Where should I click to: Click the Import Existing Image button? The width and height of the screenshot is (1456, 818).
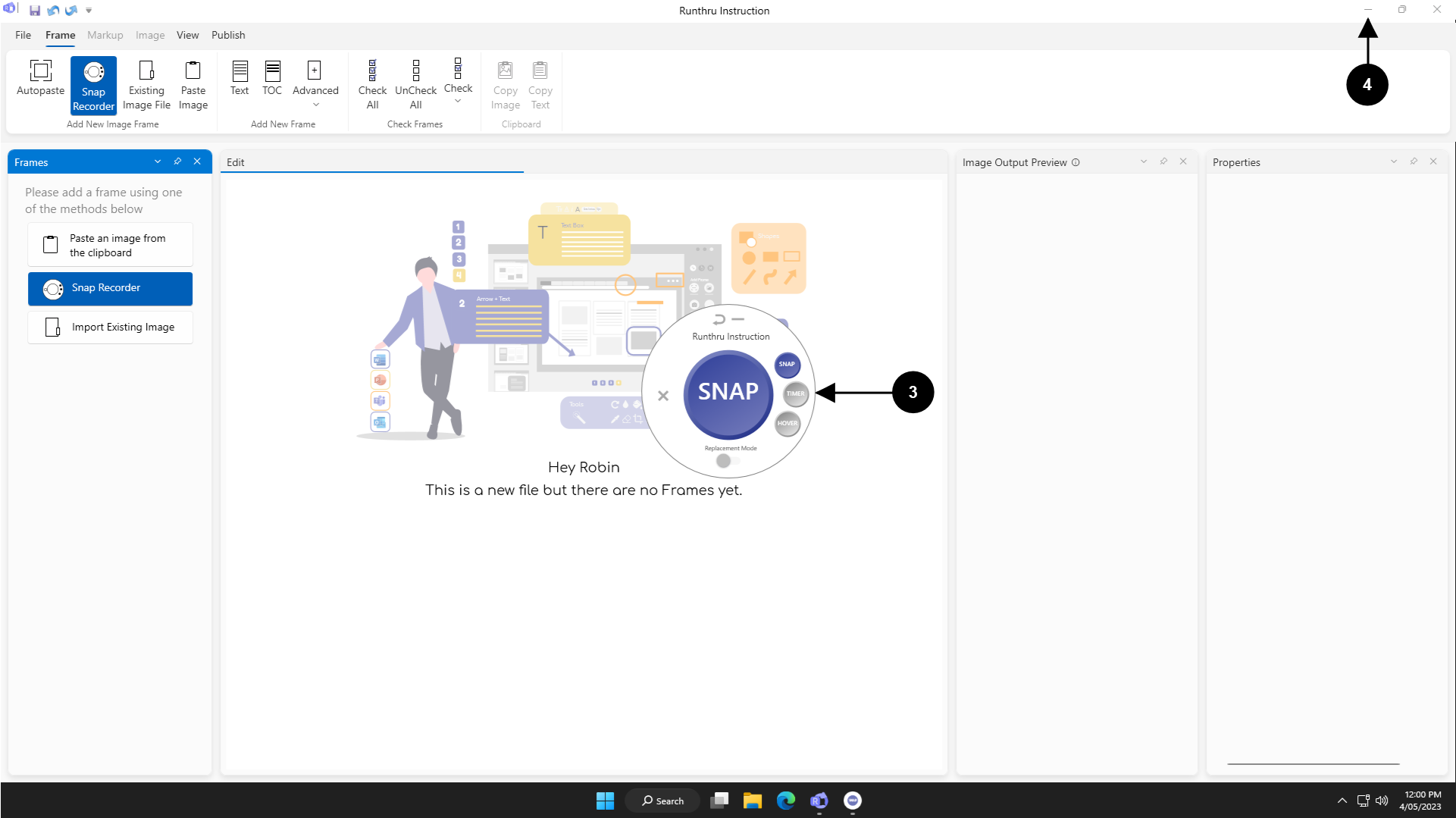[x=111, y=328]
